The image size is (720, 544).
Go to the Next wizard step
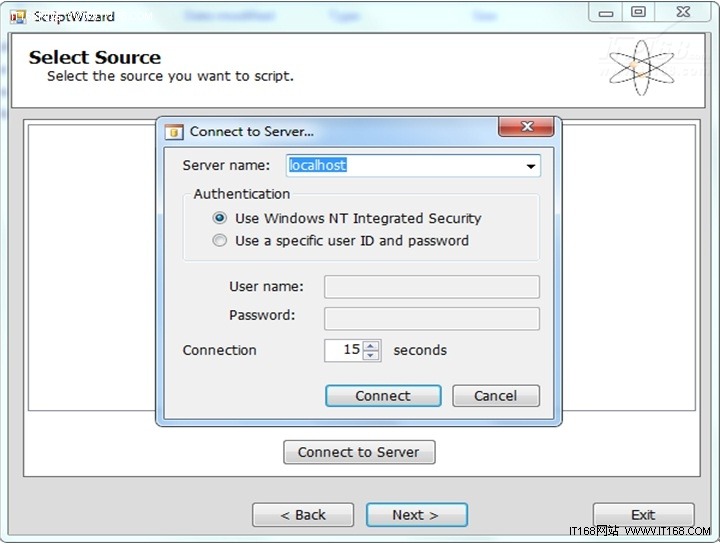416,515
